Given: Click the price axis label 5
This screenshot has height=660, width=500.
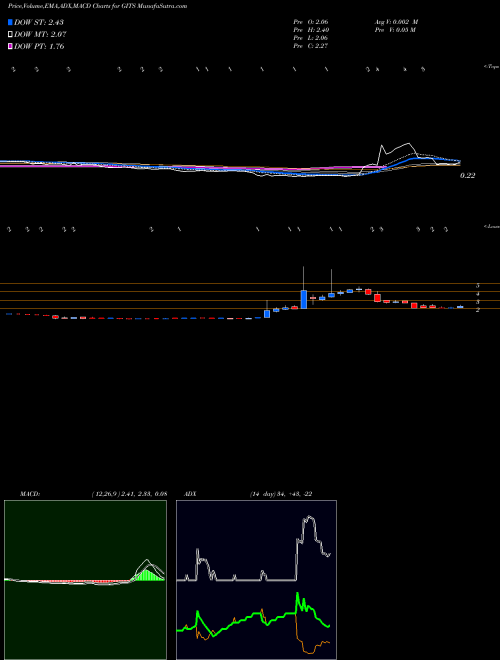Looking at the screenshot, I should point(478,285).
